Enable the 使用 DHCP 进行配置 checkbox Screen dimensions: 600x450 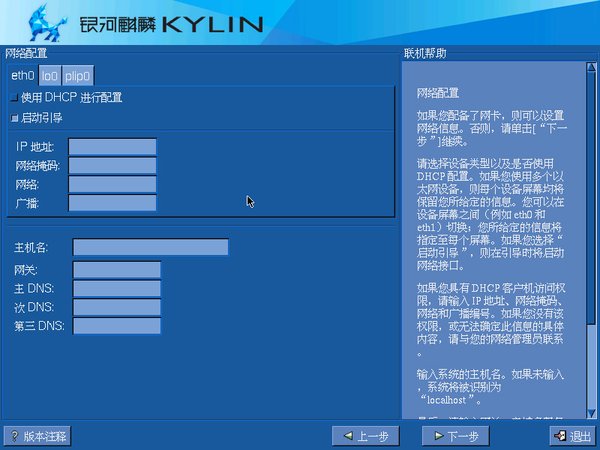tap(14, 98)
